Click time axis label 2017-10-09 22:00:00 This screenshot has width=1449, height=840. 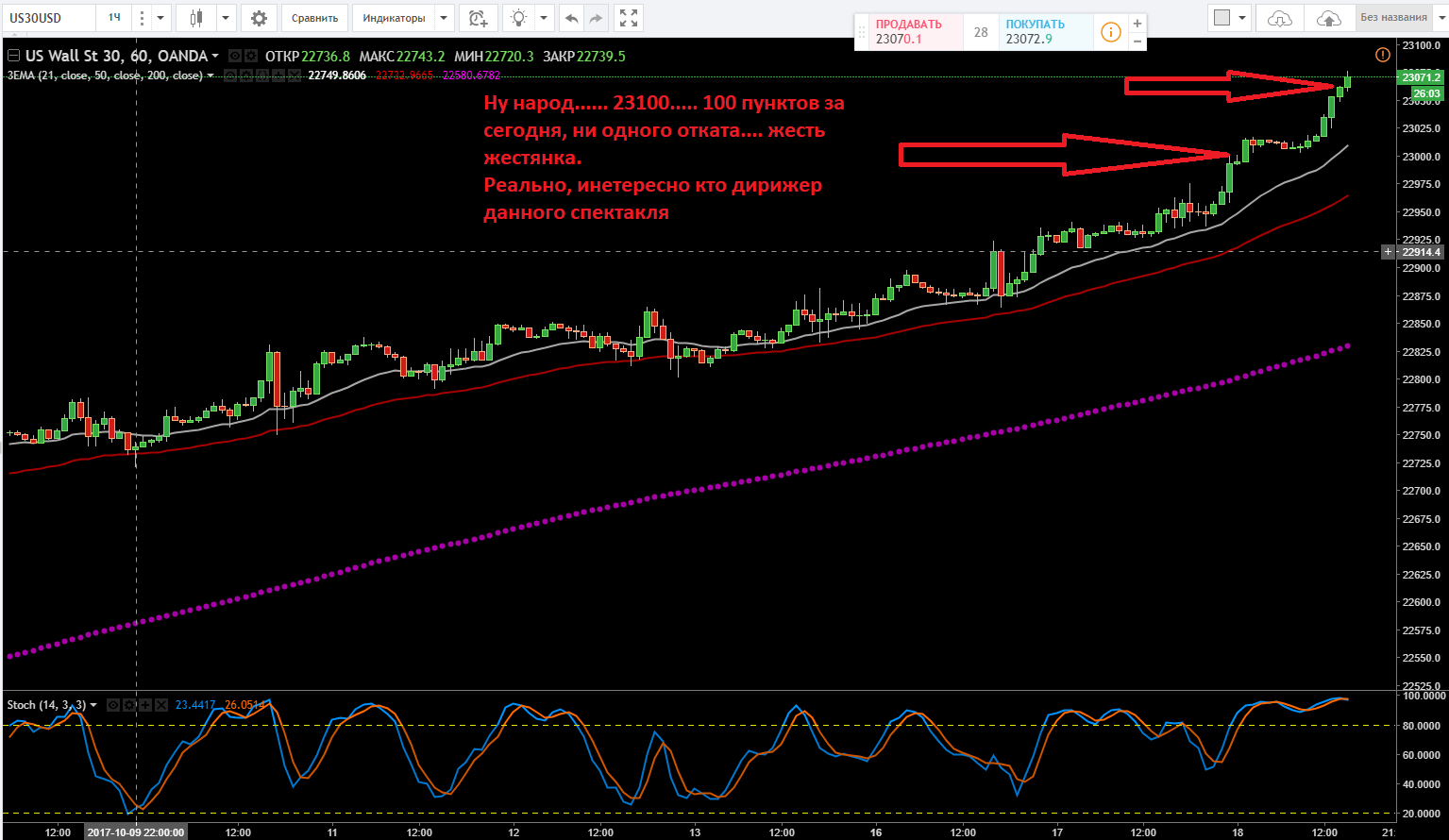(x=135, y=832)
